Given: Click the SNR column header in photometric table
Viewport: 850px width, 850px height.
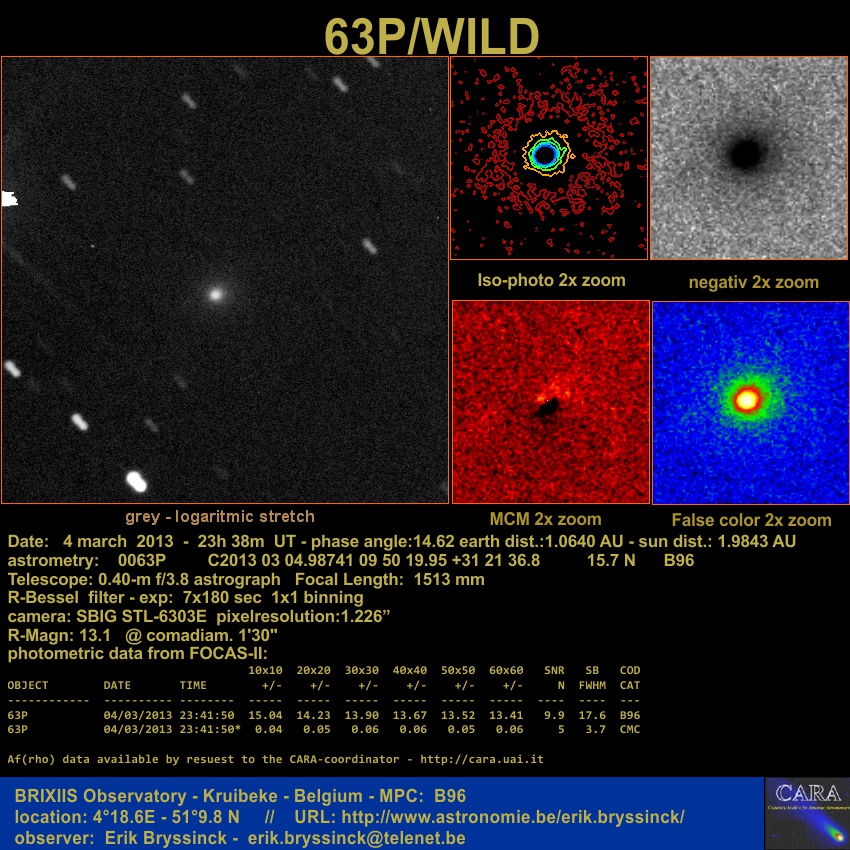Looking at the screenshot, I should [553, 670].
